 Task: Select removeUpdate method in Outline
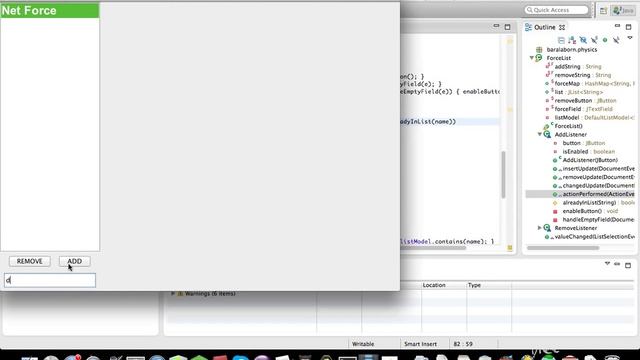pos(598,177)
